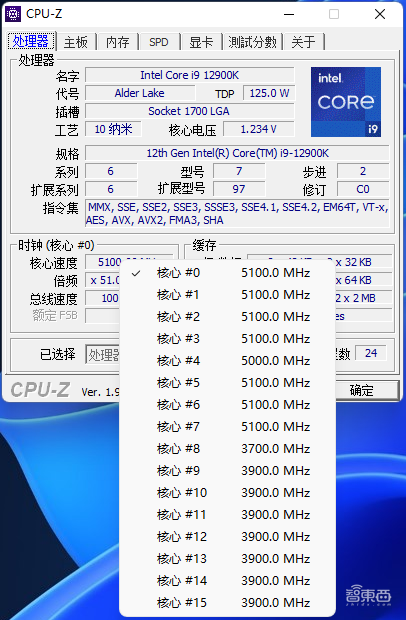Viewport: 406px width, 620px height.
Task: Select 核心 #8 at 3700.0 MHz
Action: (227, 449)
